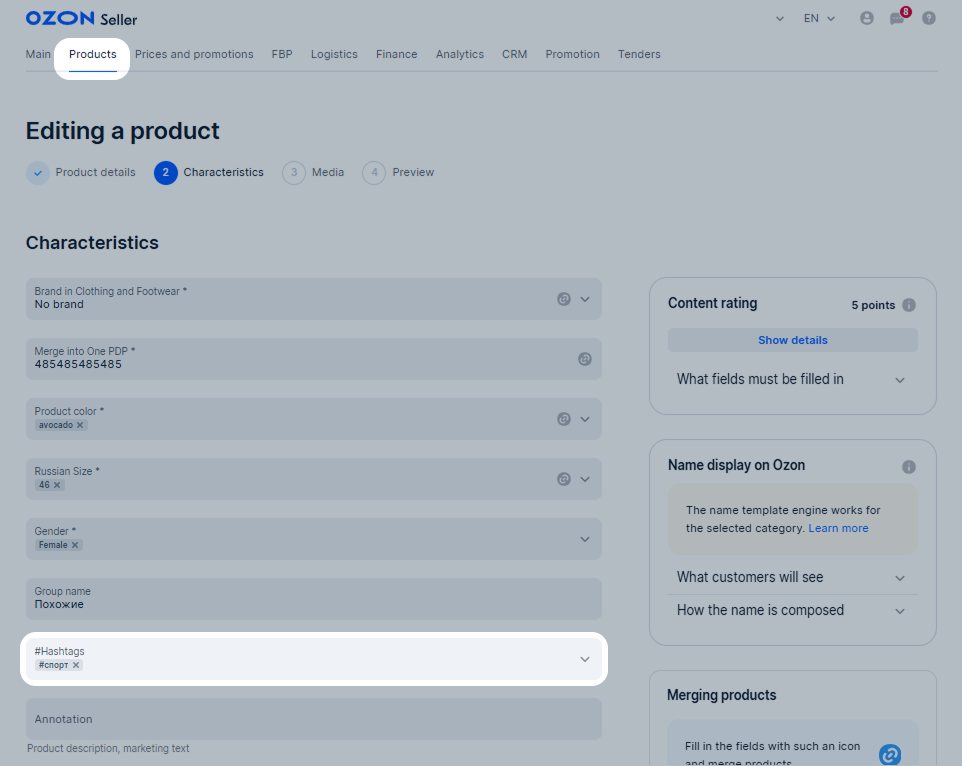
Task: Expand How the name is composed
Action: click(x=792, y=611)
